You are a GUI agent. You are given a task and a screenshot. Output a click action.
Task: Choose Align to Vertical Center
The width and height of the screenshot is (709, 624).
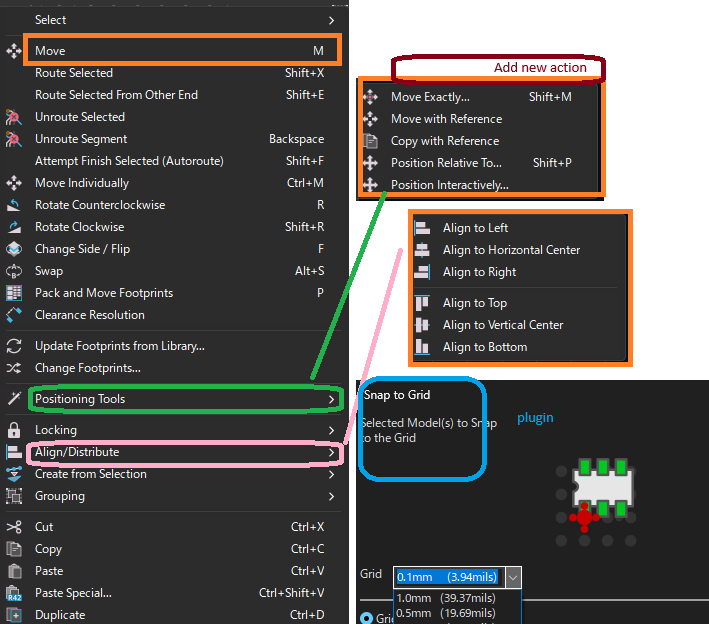click(503, 325)
